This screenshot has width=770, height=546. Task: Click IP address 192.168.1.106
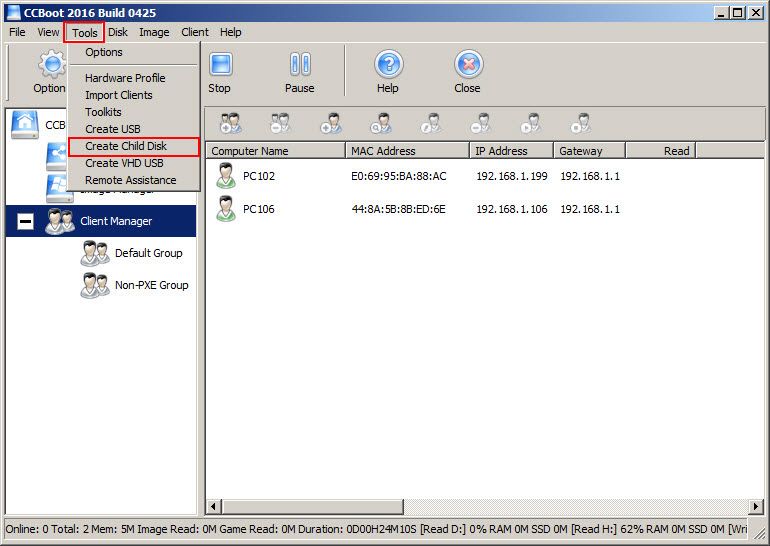(x=512, y=209)
